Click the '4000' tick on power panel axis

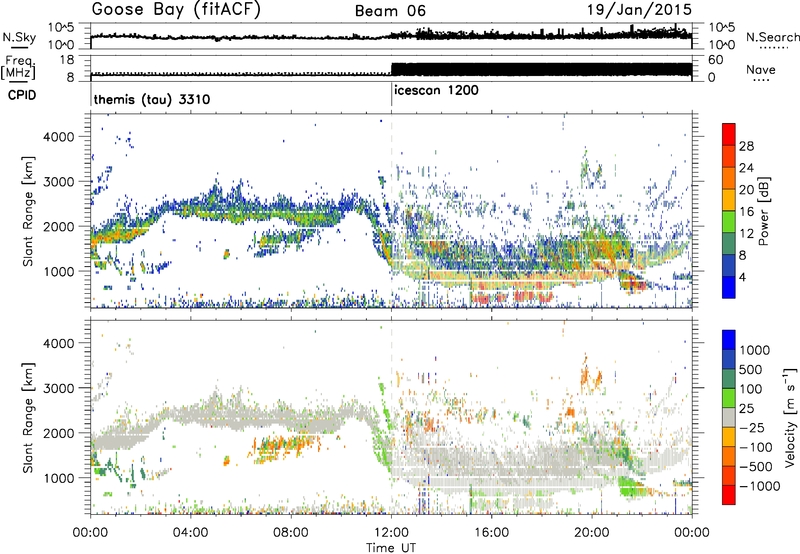pyautogui.click(x=58, y=137)
